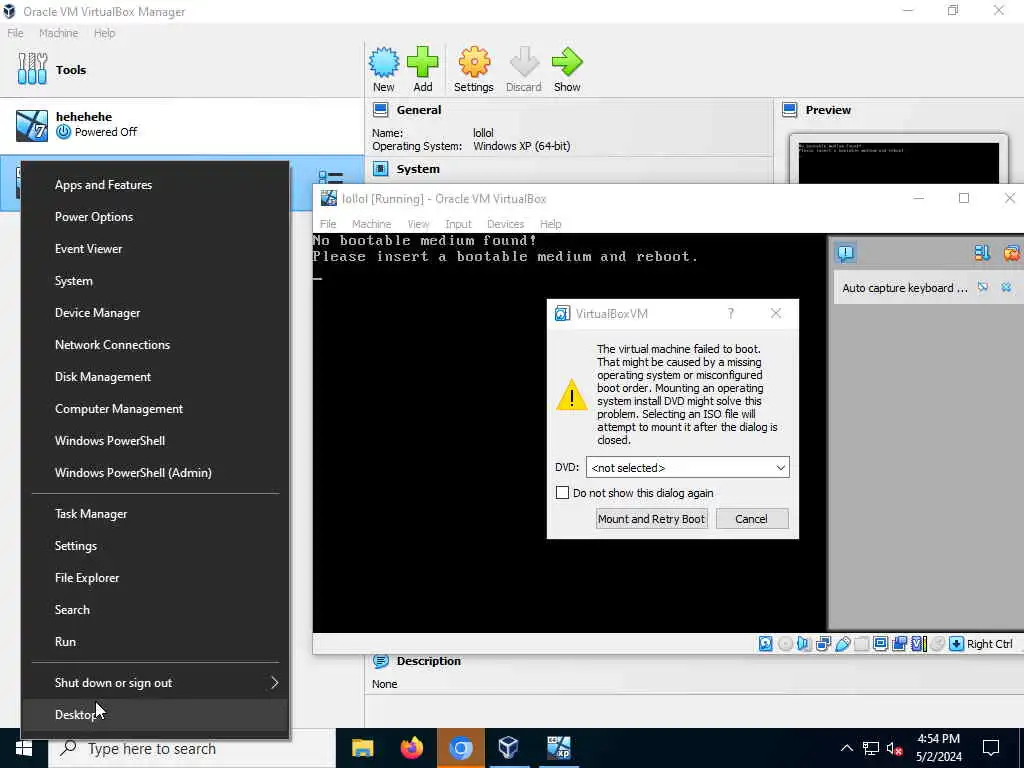Click the Discard toolbar icon
1024x768 pixels.
[x=524, y=69]
